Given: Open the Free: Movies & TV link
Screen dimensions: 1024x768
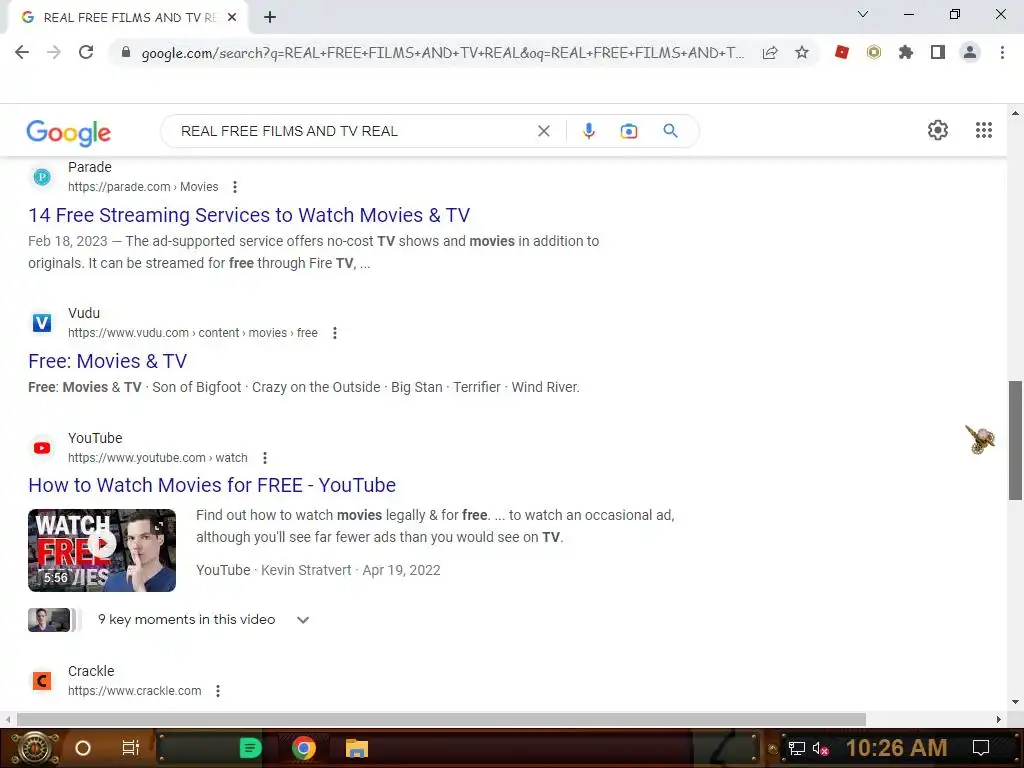Looking at the screenshot, I should click(108, 361).
